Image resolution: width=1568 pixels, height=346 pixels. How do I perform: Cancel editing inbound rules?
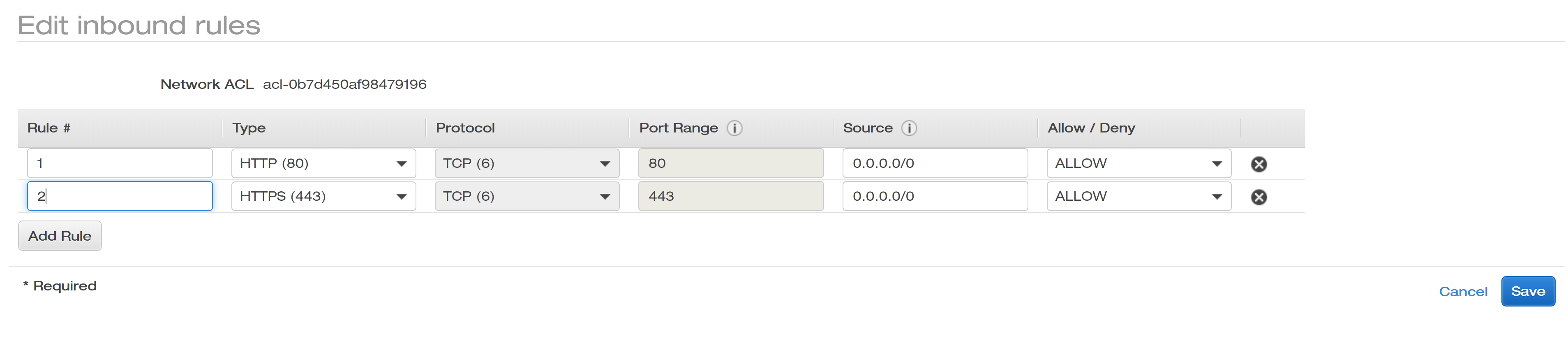1462,292
